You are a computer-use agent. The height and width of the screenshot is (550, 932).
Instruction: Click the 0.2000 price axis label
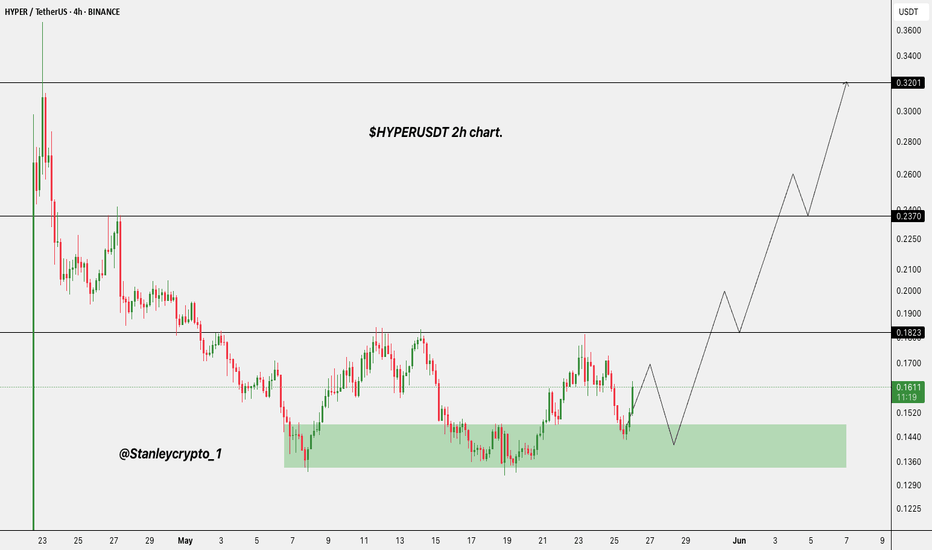[908, 291]
